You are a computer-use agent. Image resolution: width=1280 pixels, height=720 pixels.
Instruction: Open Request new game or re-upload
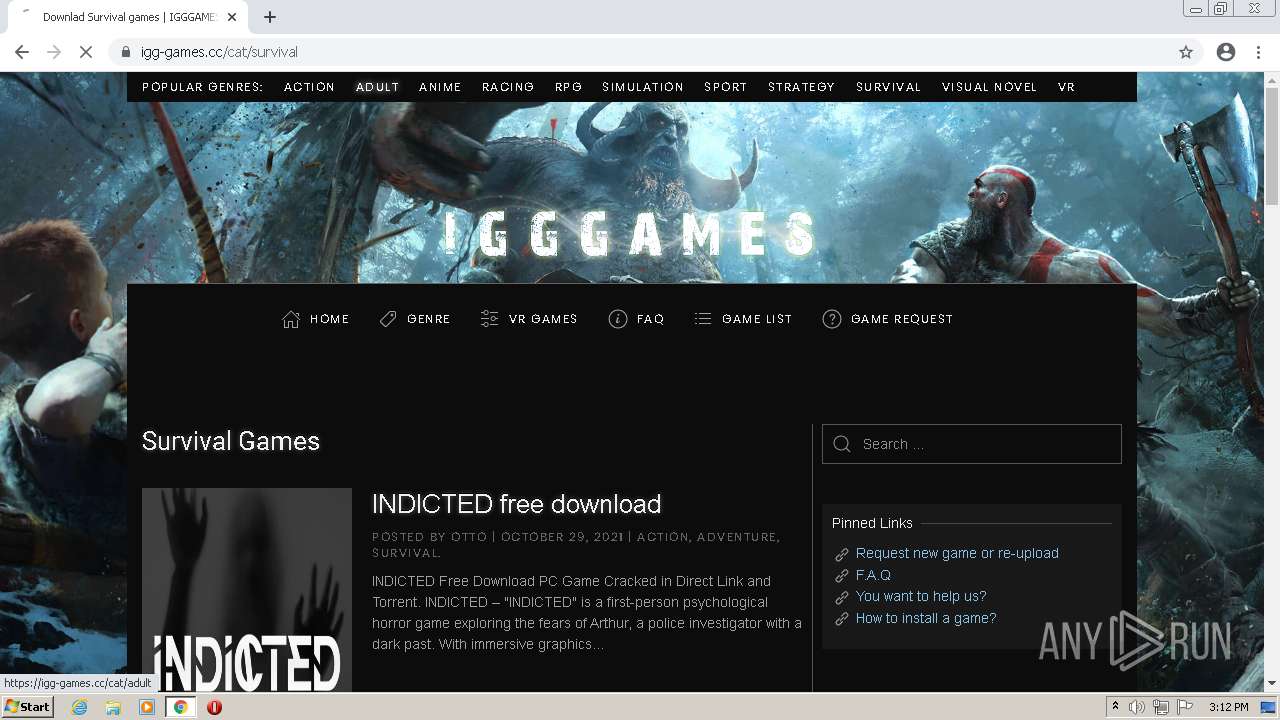(x=957, y=553)
